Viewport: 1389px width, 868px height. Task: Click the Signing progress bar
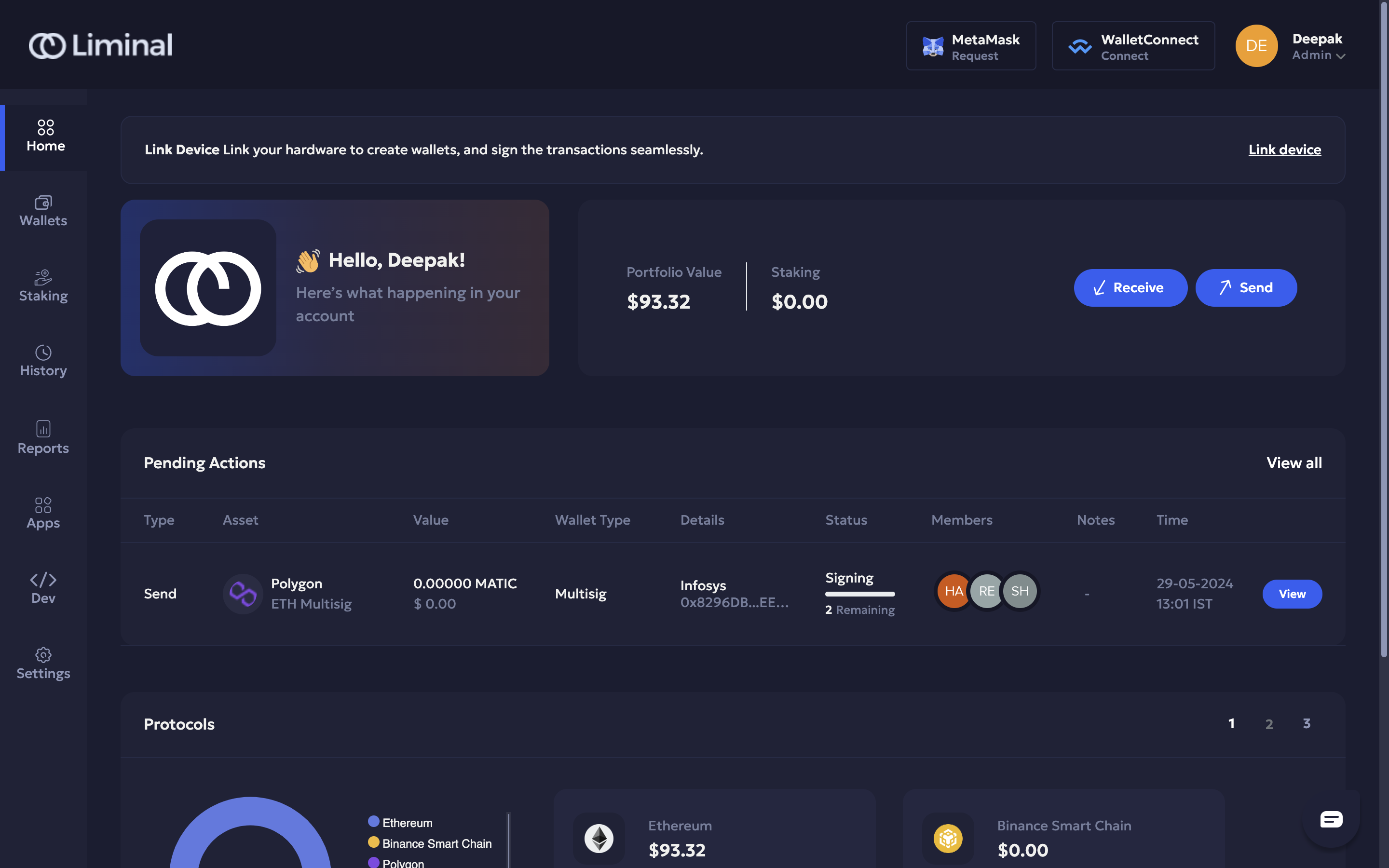[860, 594]
